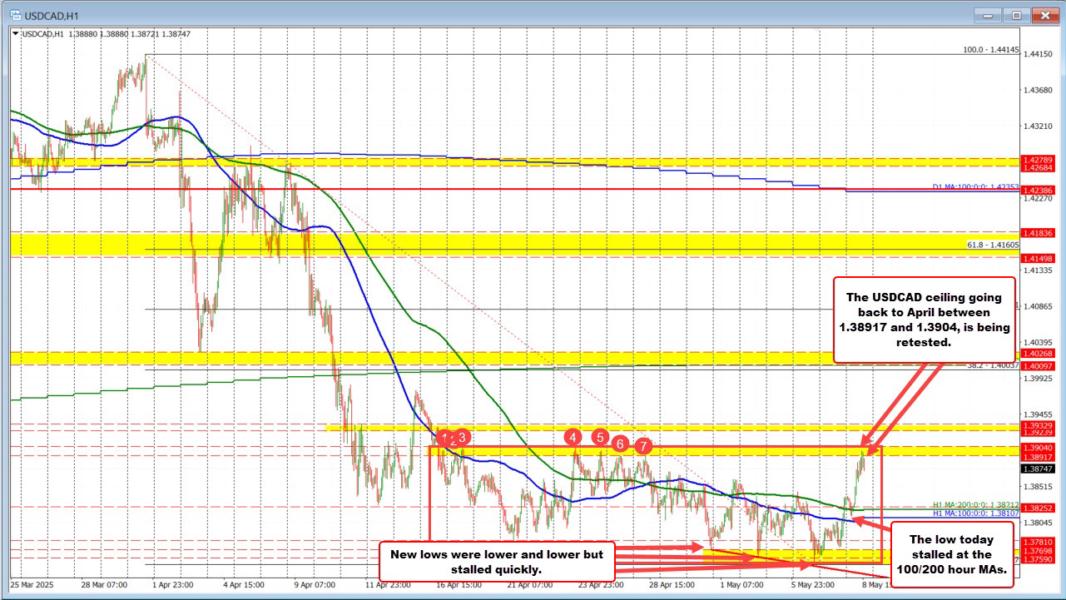Click the Fibonacci label '38.2 - 1.40037'
Screen dimensions: 1066x600
(x=993, y=365)
